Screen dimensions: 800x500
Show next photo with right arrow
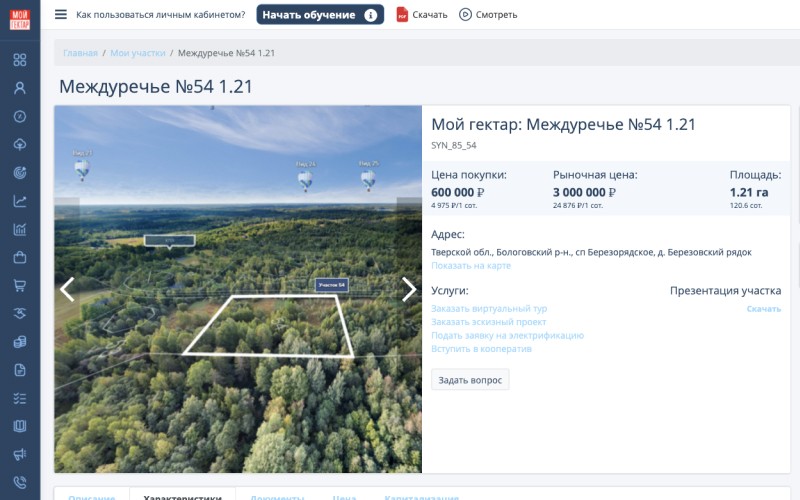click(x=408, y=289)
